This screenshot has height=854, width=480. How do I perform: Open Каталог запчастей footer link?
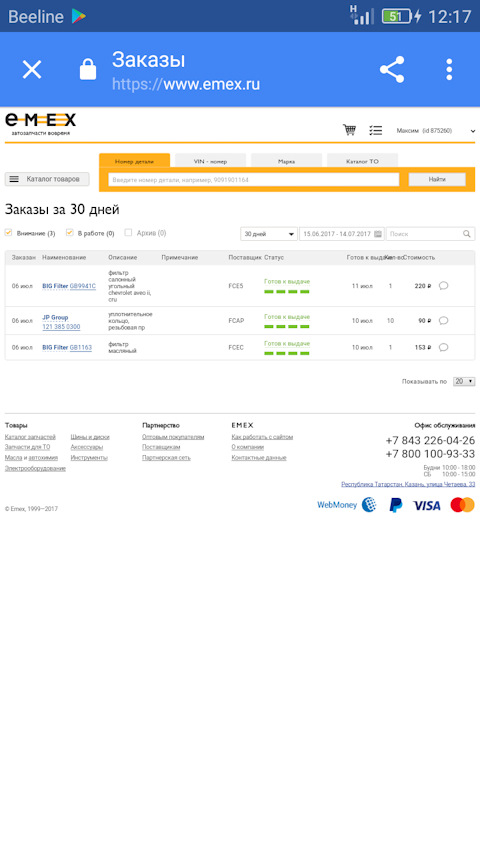(x=30, y=437)
